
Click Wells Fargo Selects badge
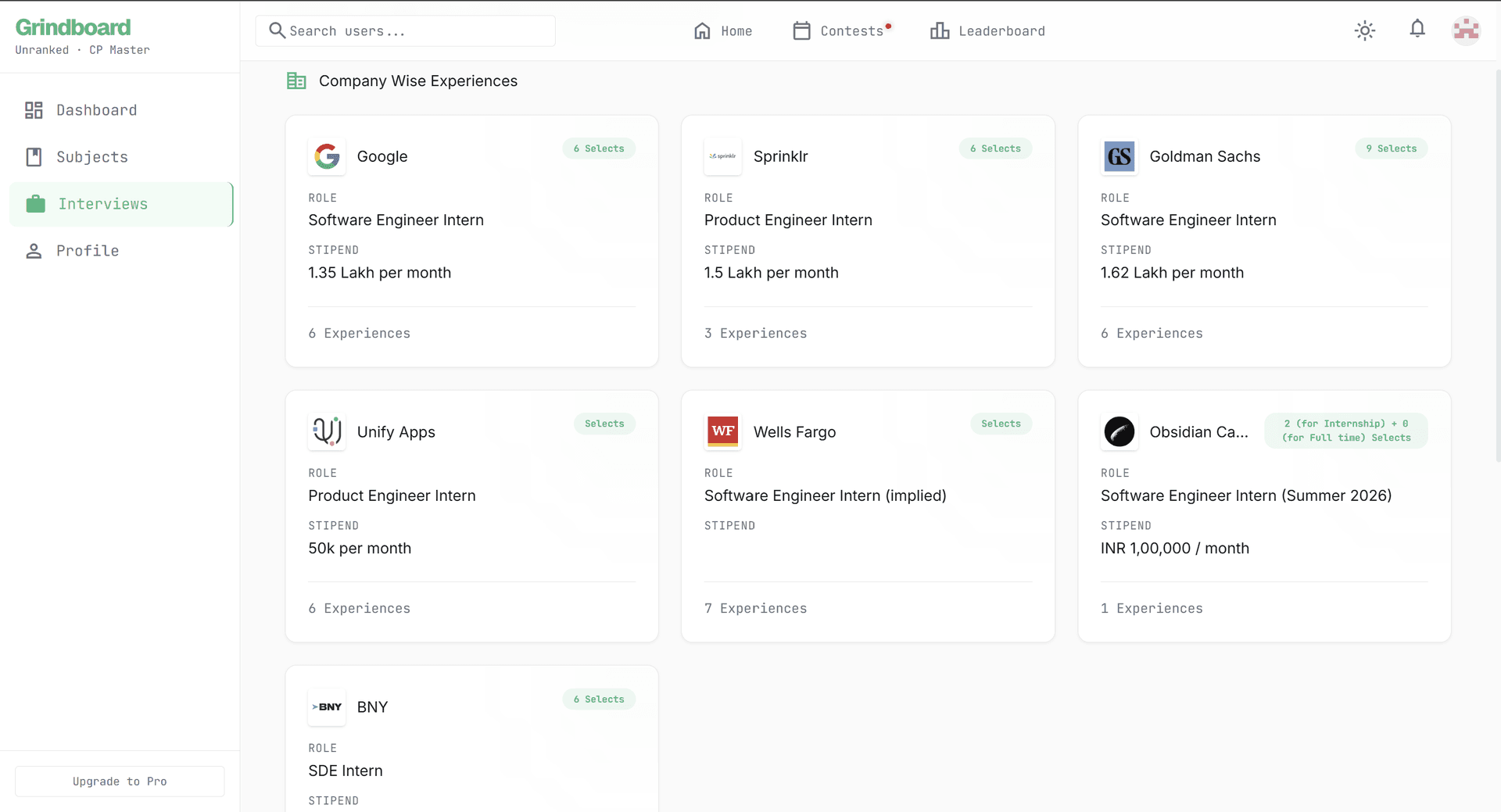click(1001, 424)
